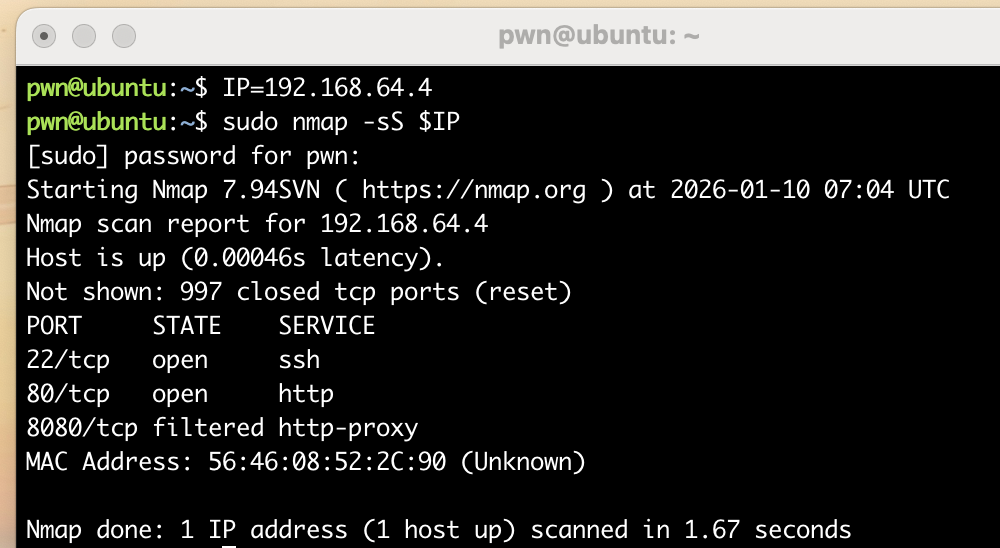
Task: Click the STATE column header
Action: (x=186, y=326)
